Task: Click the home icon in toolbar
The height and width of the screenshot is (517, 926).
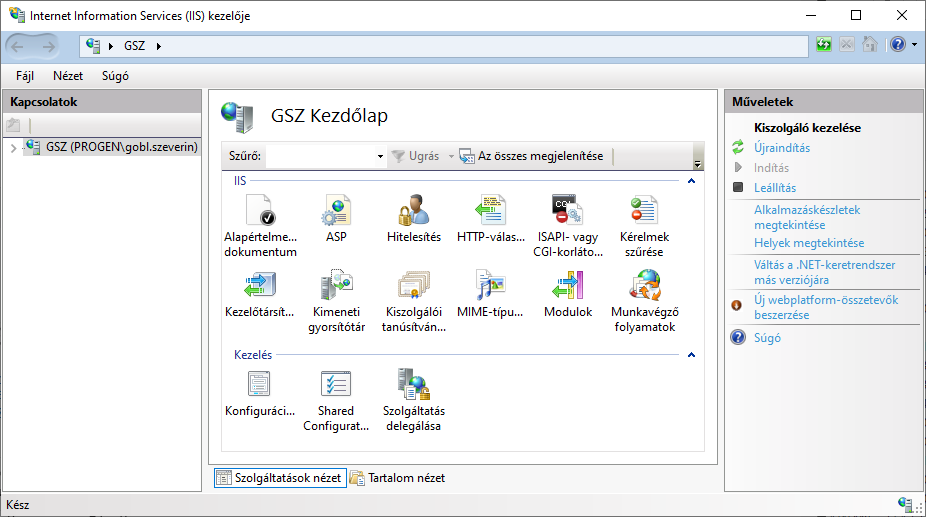Action: coord(869,44)
